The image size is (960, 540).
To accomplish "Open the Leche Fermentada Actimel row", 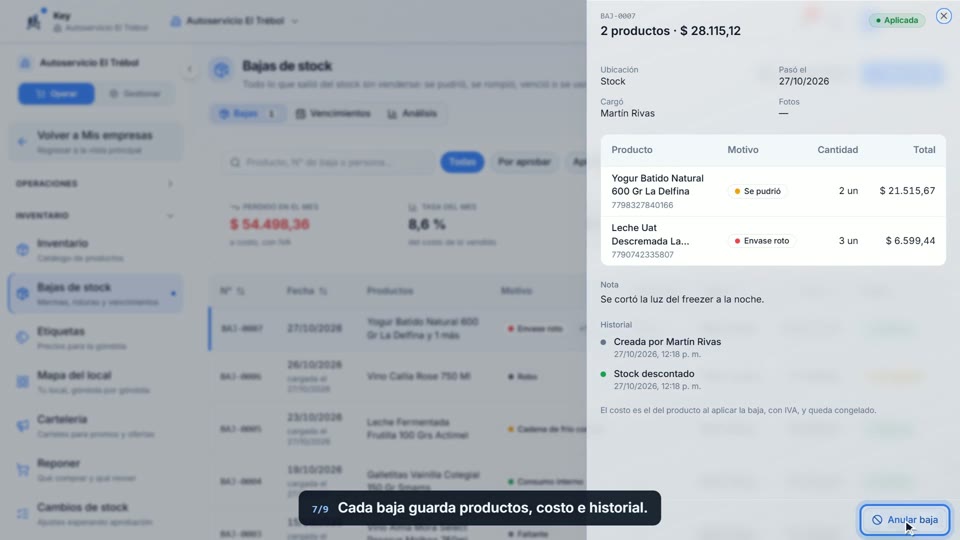I will tap(398, 429).
